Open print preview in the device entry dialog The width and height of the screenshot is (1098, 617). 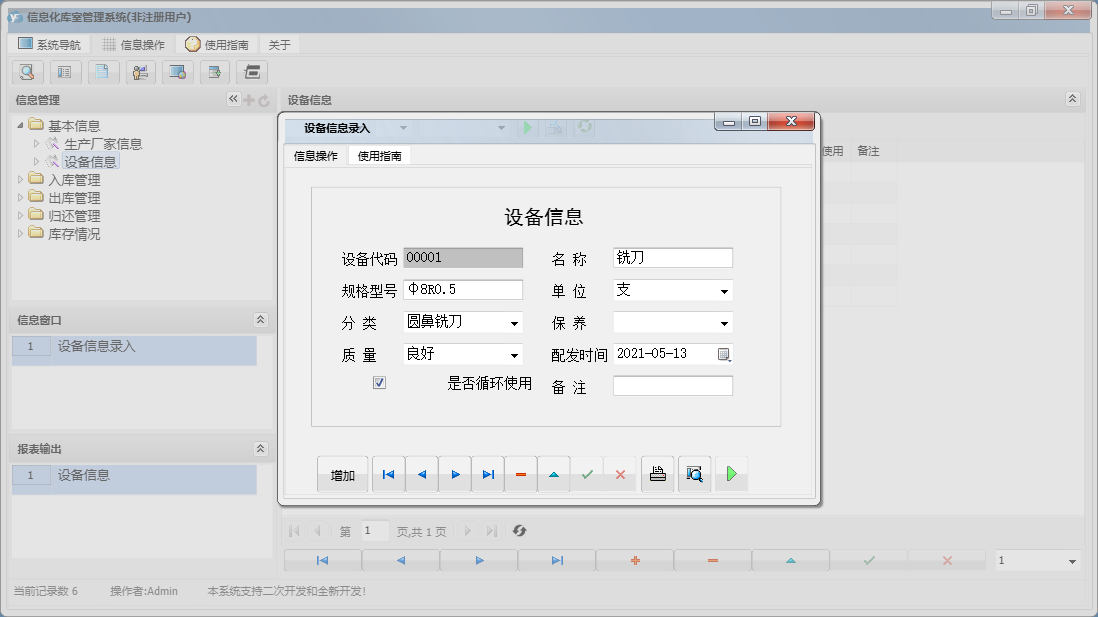[x=694, y=474]
